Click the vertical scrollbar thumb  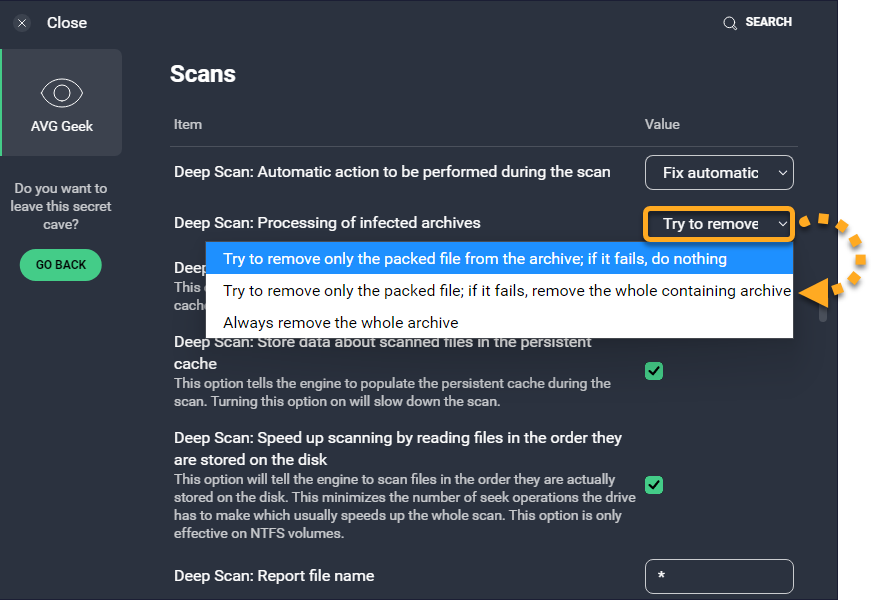click(824, 314)
